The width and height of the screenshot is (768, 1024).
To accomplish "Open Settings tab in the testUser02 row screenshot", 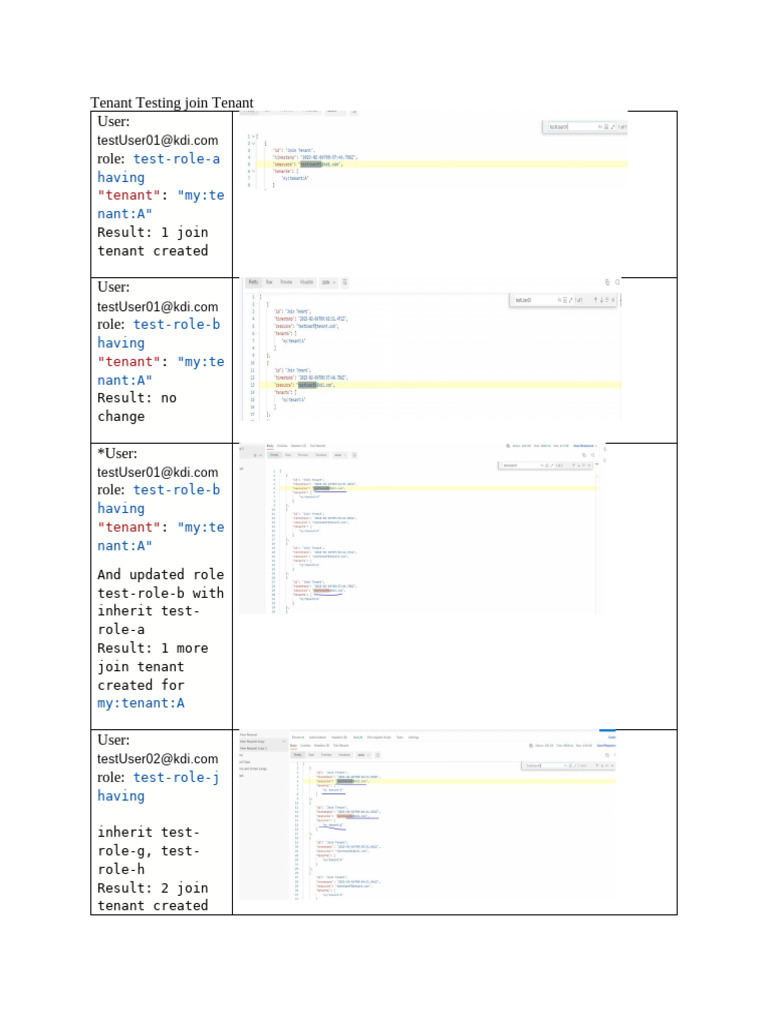I will click(x=413, y=737).
